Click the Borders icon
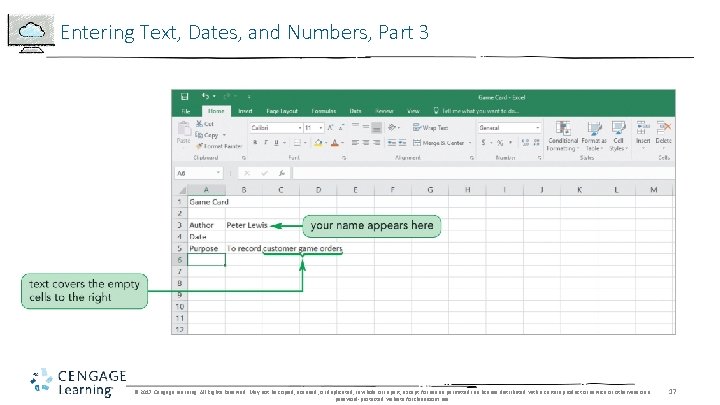 click(x=297, y=143)
